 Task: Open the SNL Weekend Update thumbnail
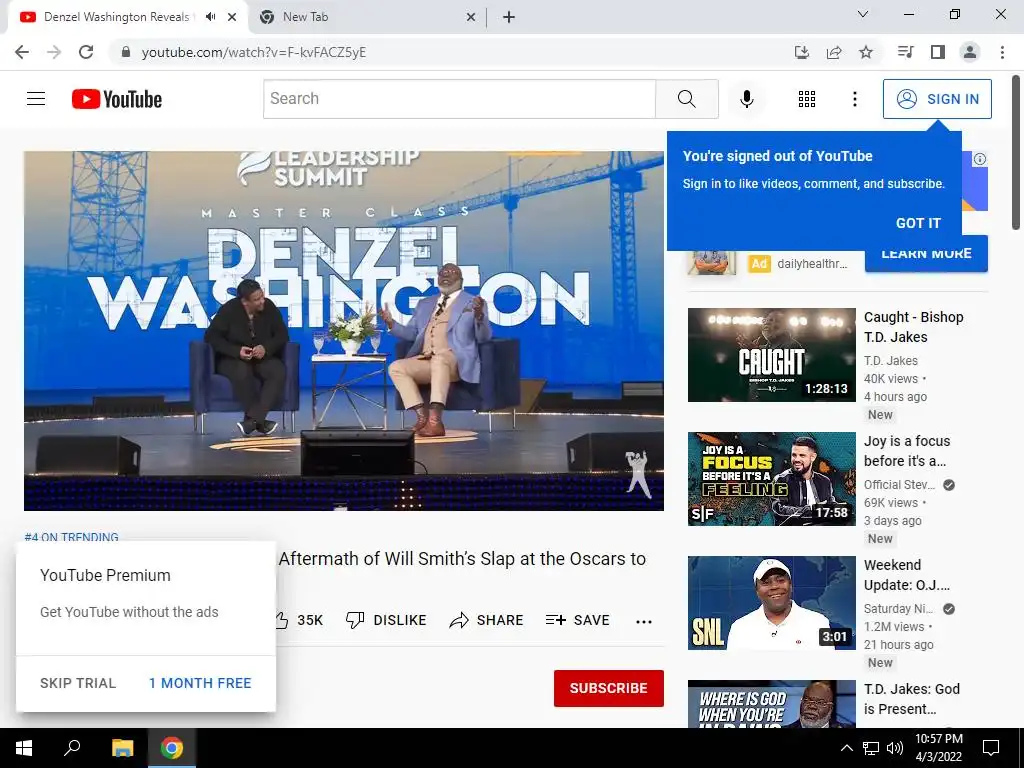click(x=771, y=603)
